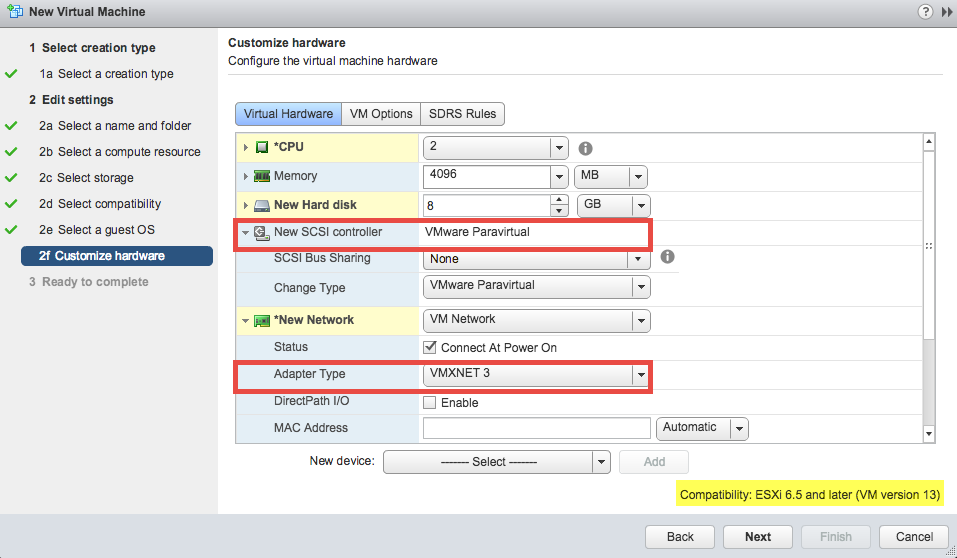
Task: Click the Memory module icon
Action: click(262, 176)
